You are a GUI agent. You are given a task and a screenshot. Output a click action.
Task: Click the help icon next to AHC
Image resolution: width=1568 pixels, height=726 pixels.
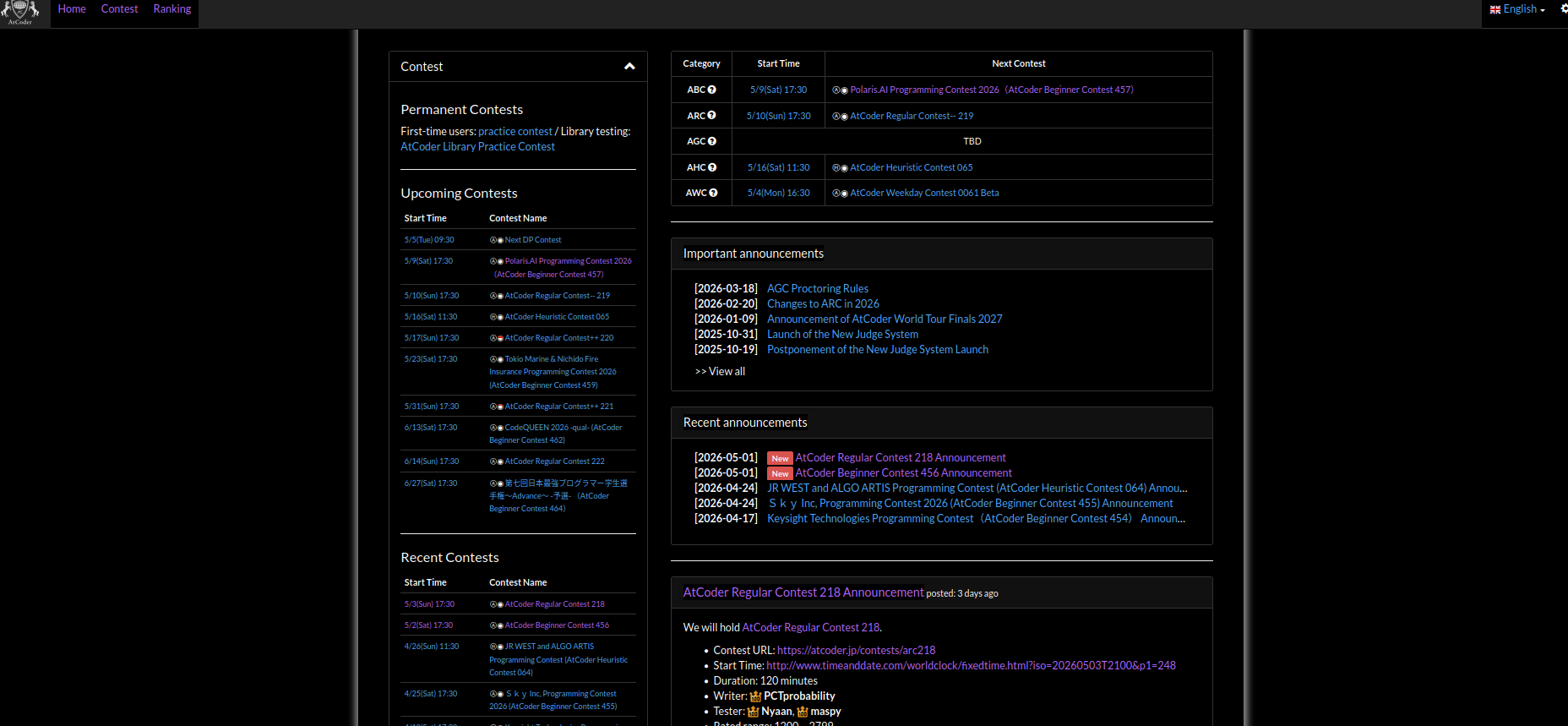coord(712,167)
